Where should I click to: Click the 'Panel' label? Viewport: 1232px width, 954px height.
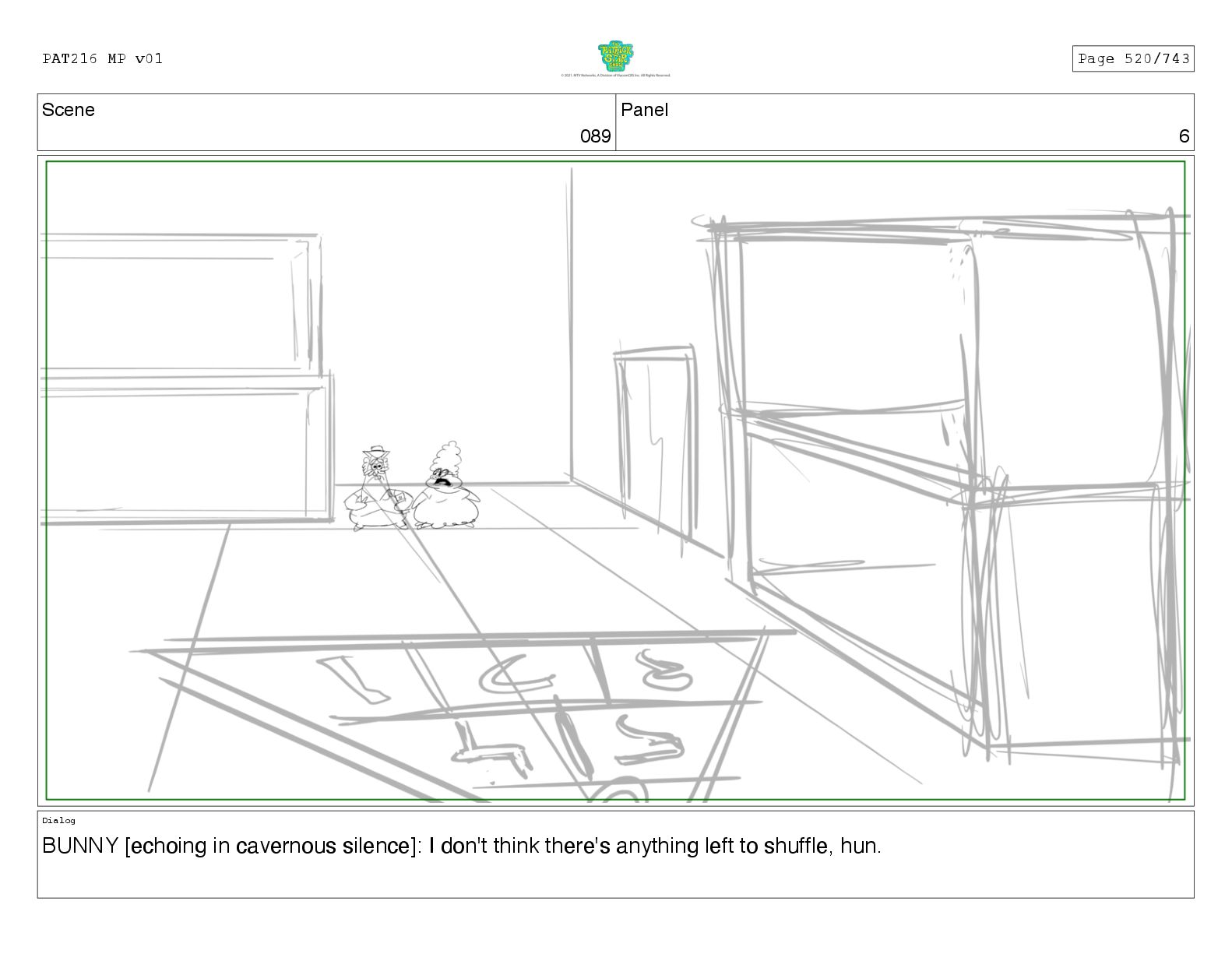(644, 110)
